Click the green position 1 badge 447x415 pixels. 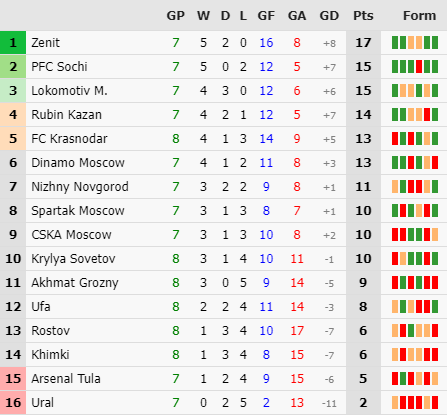click(x=13, y=43)
